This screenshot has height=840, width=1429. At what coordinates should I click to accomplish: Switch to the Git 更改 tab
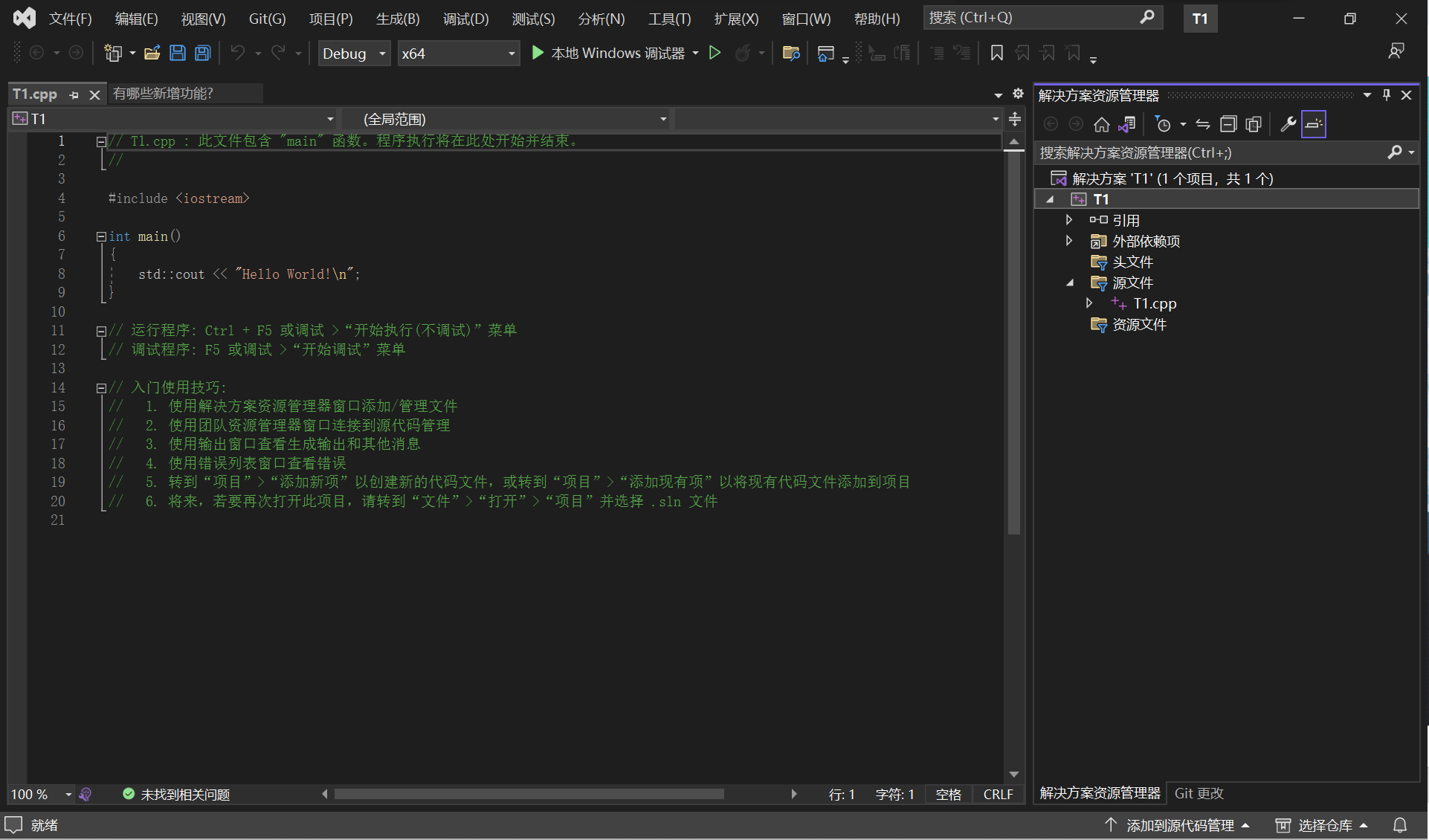[1199, 793]
